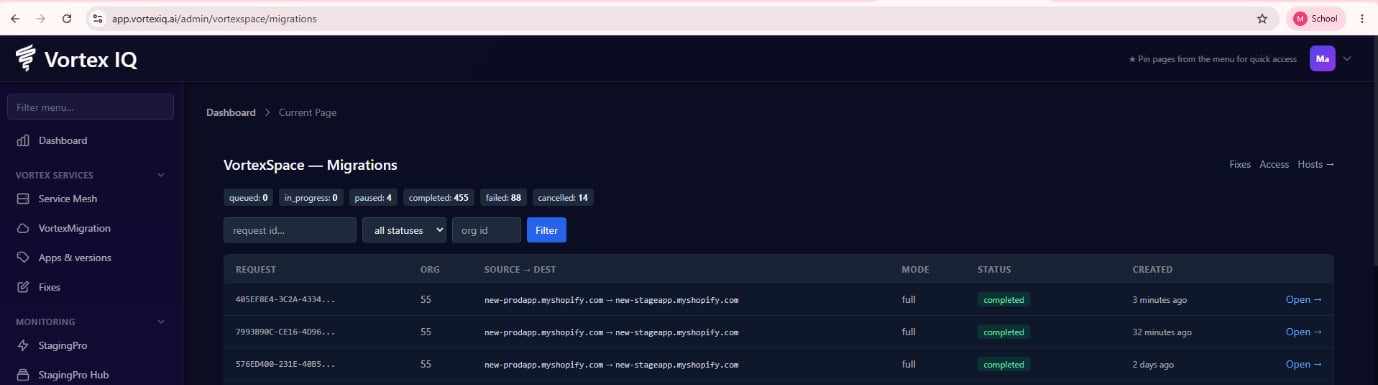The image size is (1378, 385).
Task: Collapse the Vortex Services section
Action: [x=162, y=175]
